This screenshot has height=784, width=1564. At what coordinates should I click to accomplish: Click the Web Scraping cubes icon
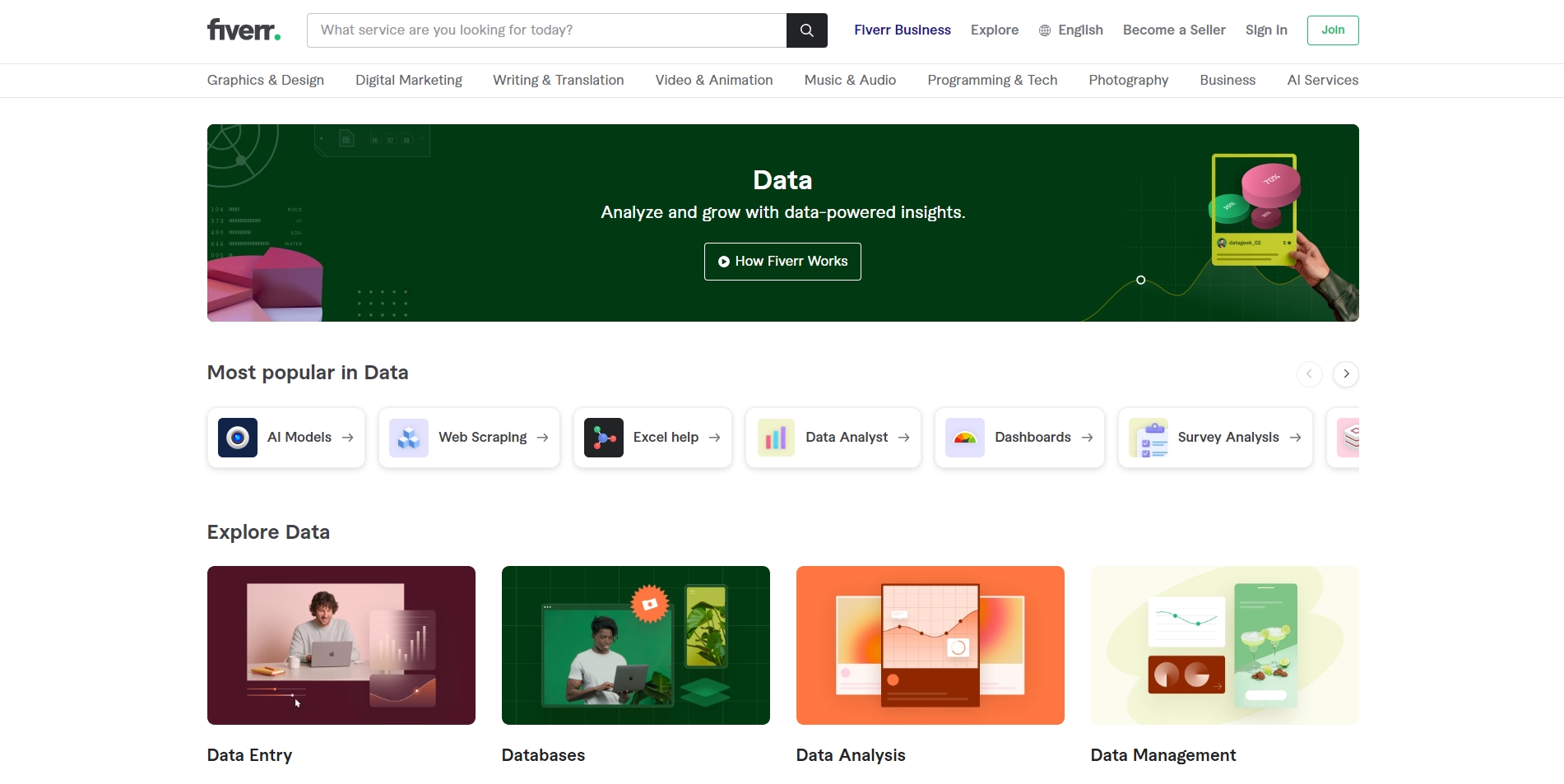coord(409,438)
